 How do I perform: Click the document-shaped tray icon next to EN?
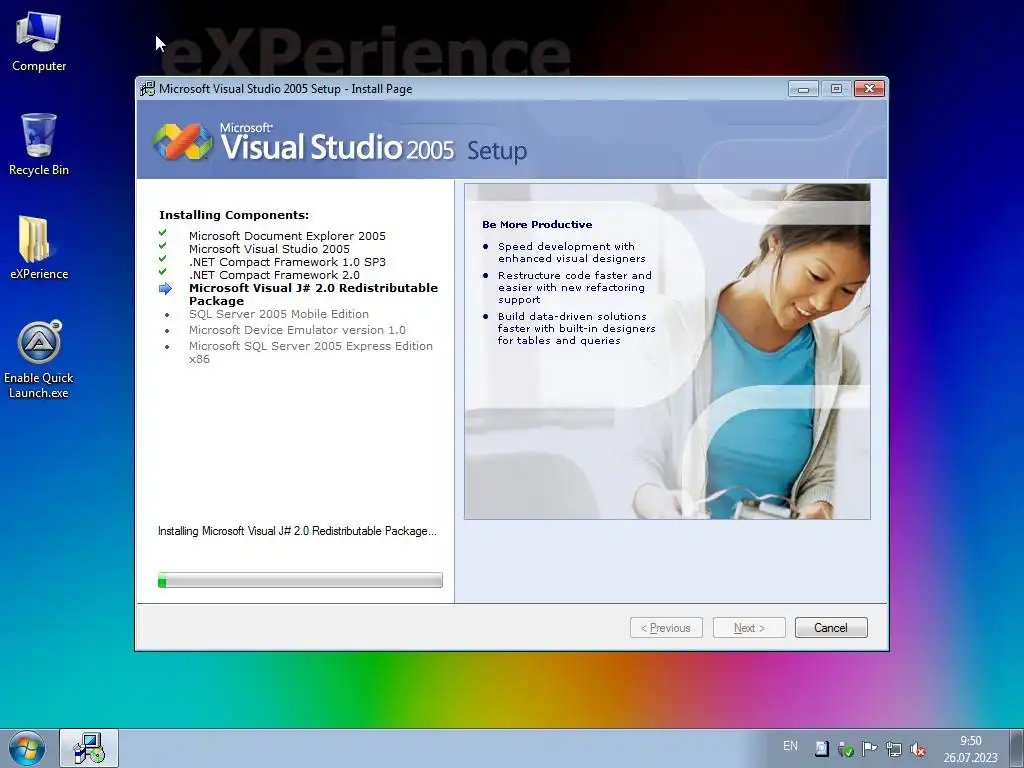[822, 749]
